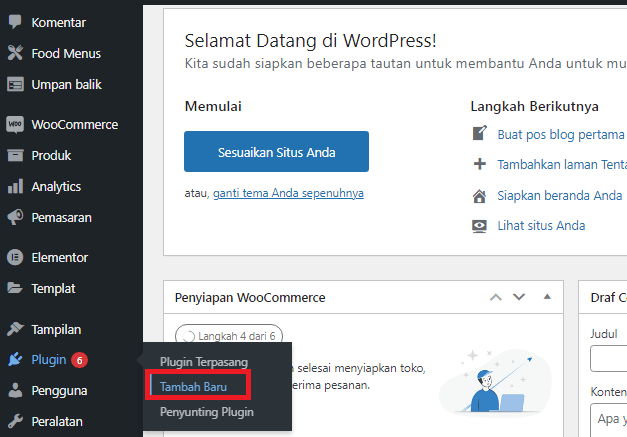627x437 pixels.
Task: Click the Analytics bar chart icon
Action: pos(15,186)
